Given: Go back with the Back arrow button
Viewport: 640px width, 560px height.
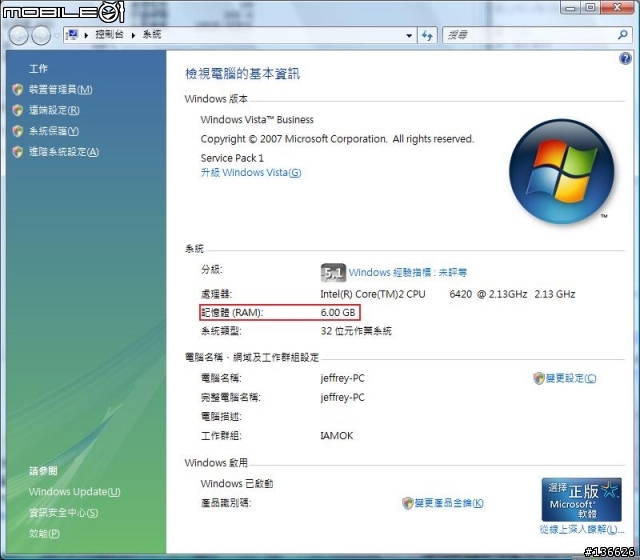Looking at the screenshot, I should tap(19, 36).
